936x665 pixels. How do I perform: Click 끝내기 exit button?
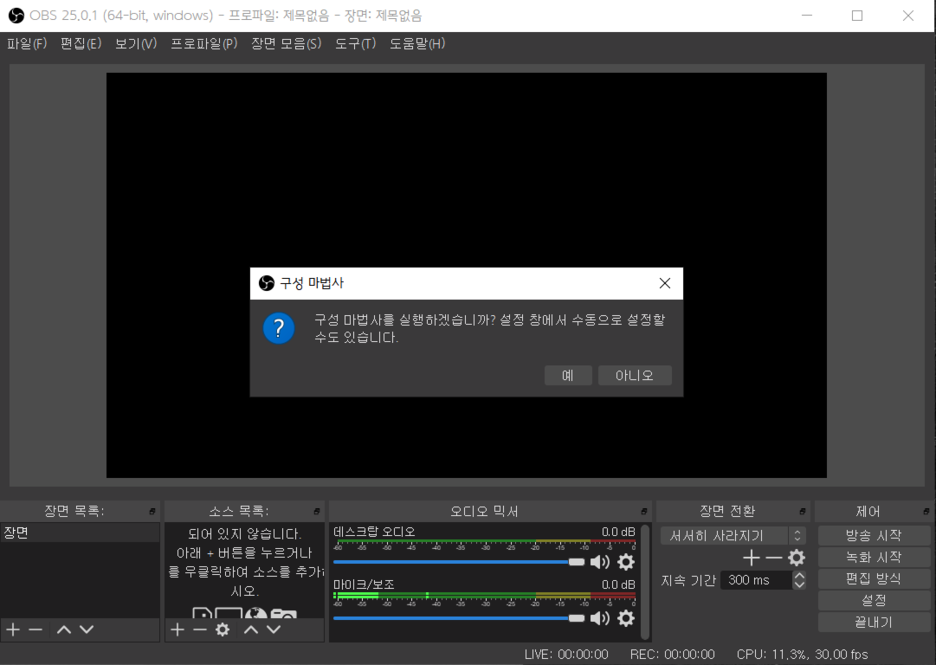873,621
